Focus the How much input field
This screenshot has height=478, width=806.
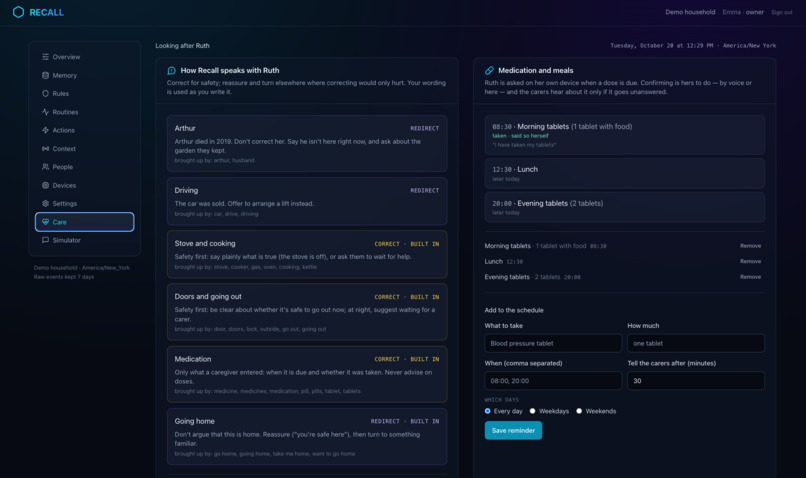695,343
